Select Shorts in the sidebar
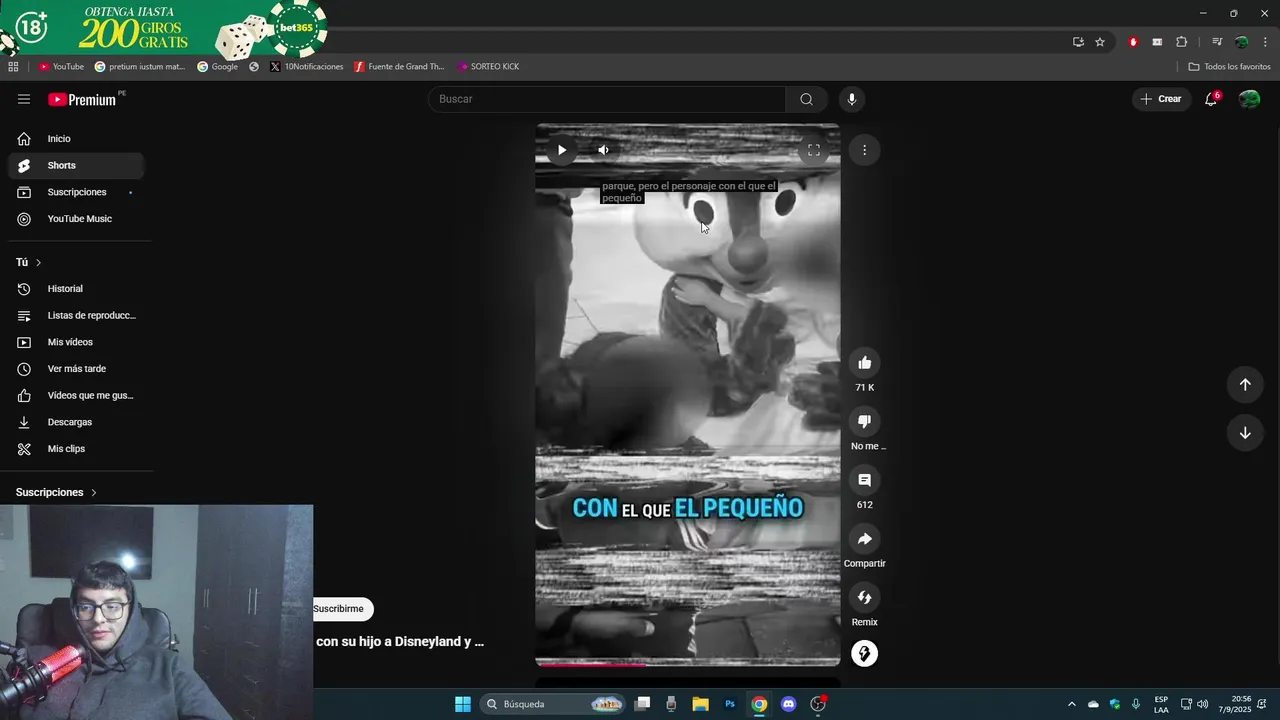This screenshot has height=720, width=1280. click(x=76, y=165)
